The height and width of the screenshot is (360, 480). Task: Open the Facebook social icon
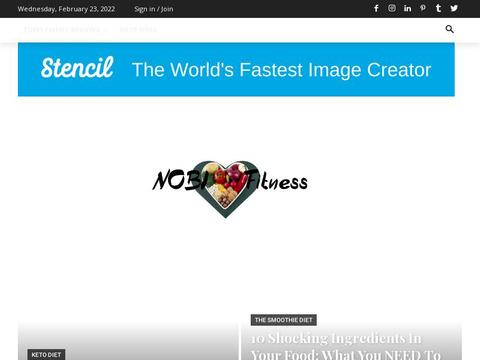tap(376, 8)
